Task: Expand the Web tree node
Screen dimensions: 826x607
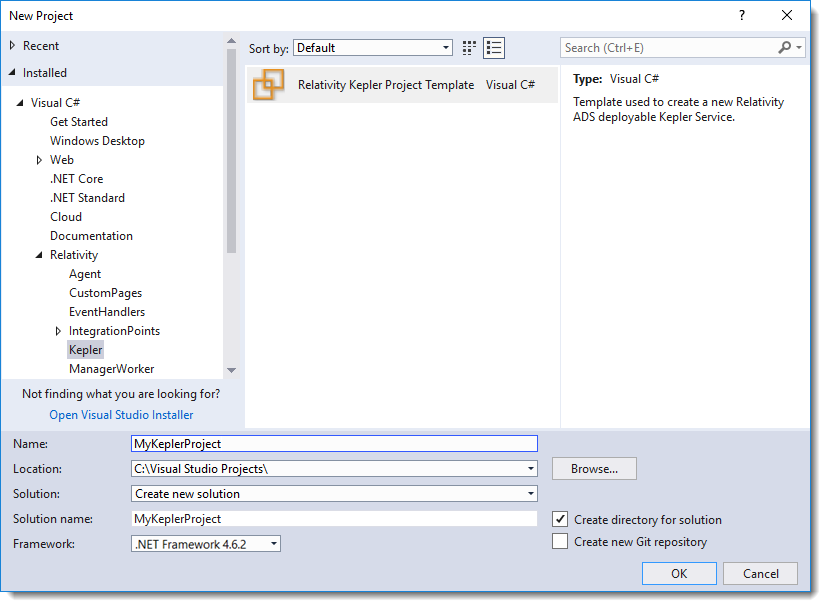Action: pyautogui.click(x=39, y=160)
